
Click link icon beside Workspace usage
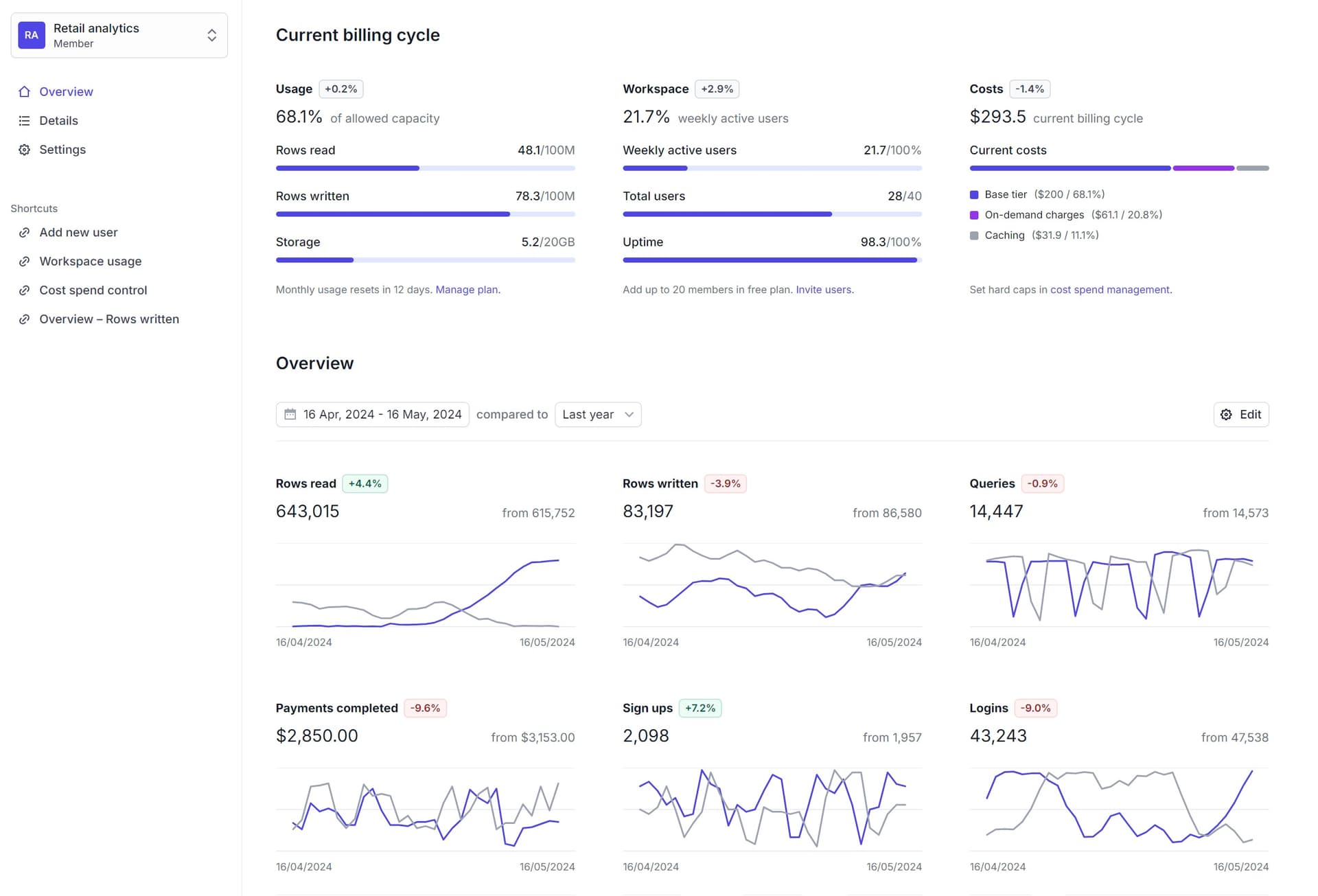click(25, 262)
